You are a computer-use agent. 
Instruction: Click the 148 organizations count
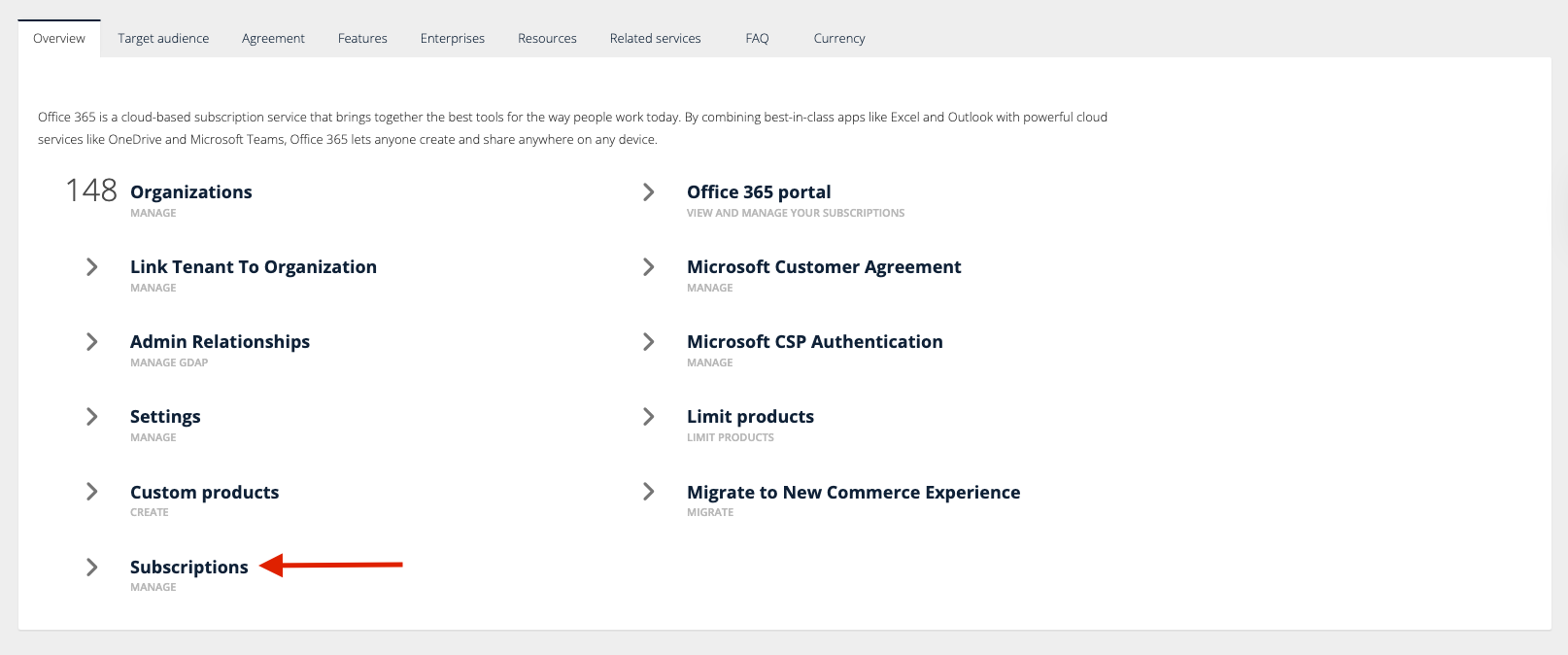91,190
